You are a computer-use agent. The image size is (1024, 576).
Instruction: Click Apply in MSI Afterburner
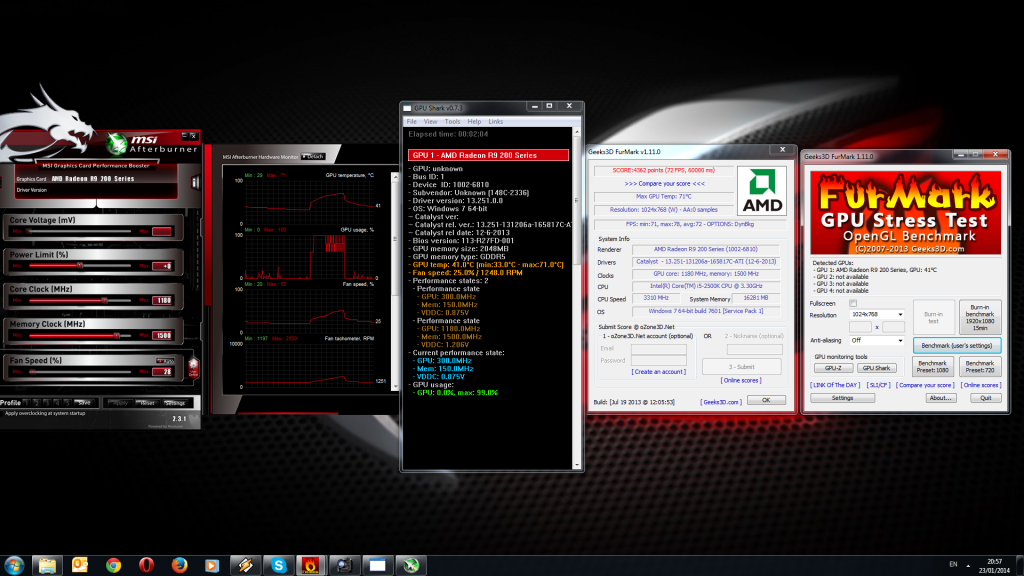pyautogui.click(x=120, y=403)
